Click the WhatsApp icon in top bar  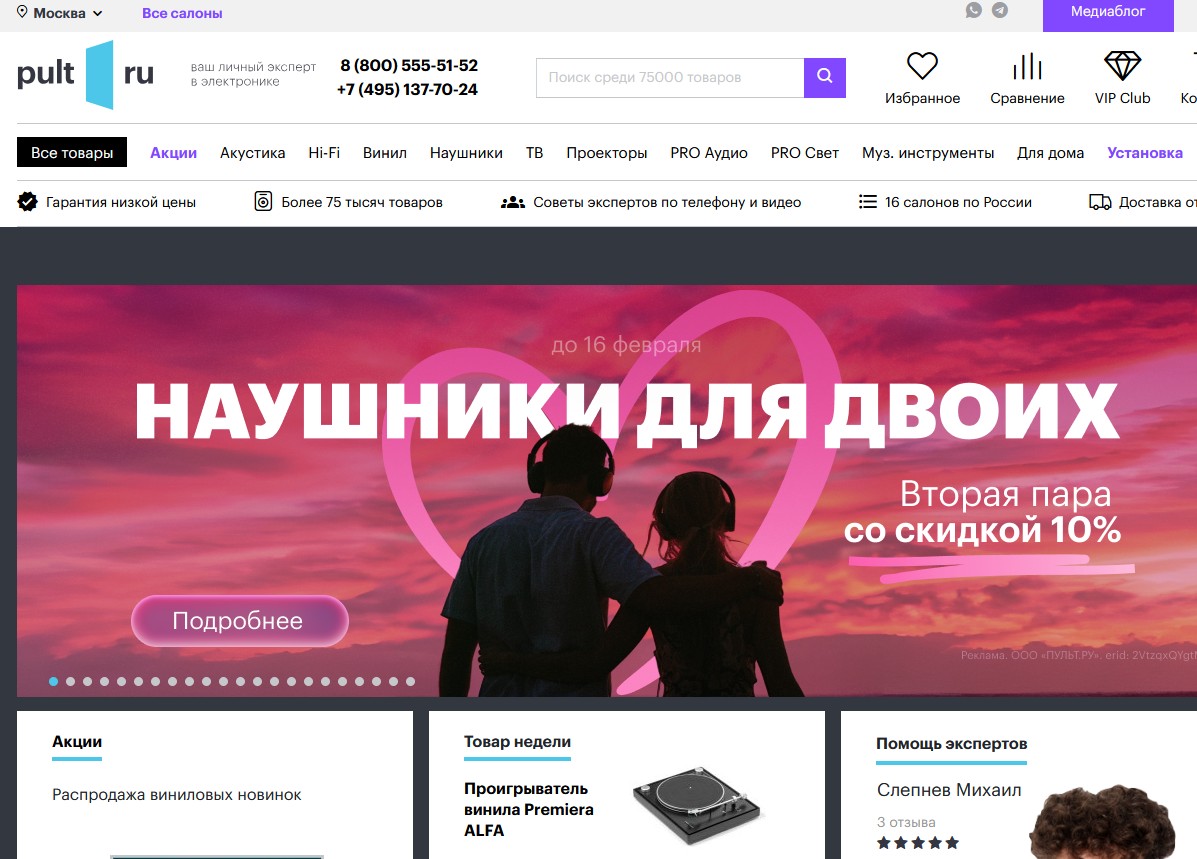coord(973,10)
